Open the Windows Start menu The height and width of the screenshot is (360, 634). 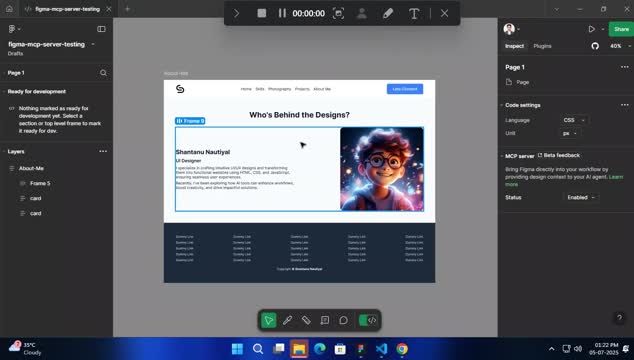(237, 349)
